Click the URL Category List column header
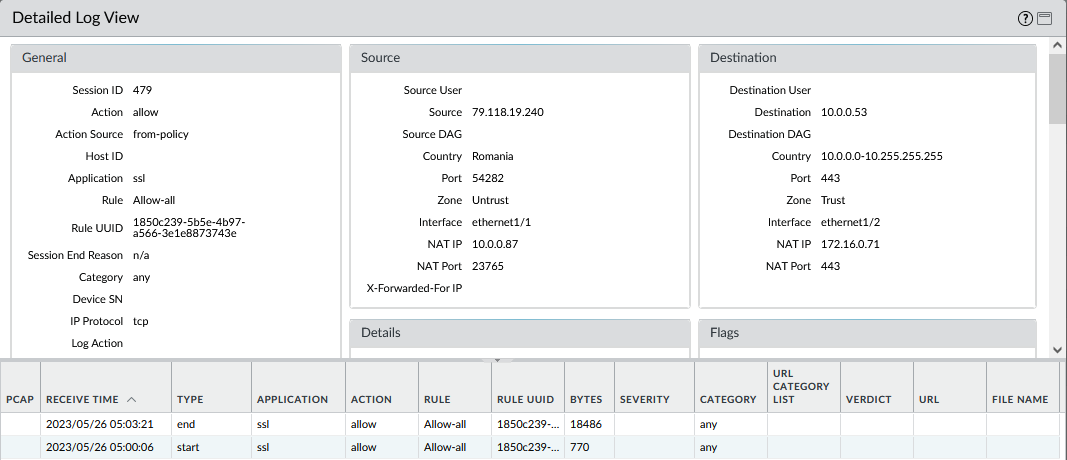This screenshot has width=1067, height=460. [796, 386]
